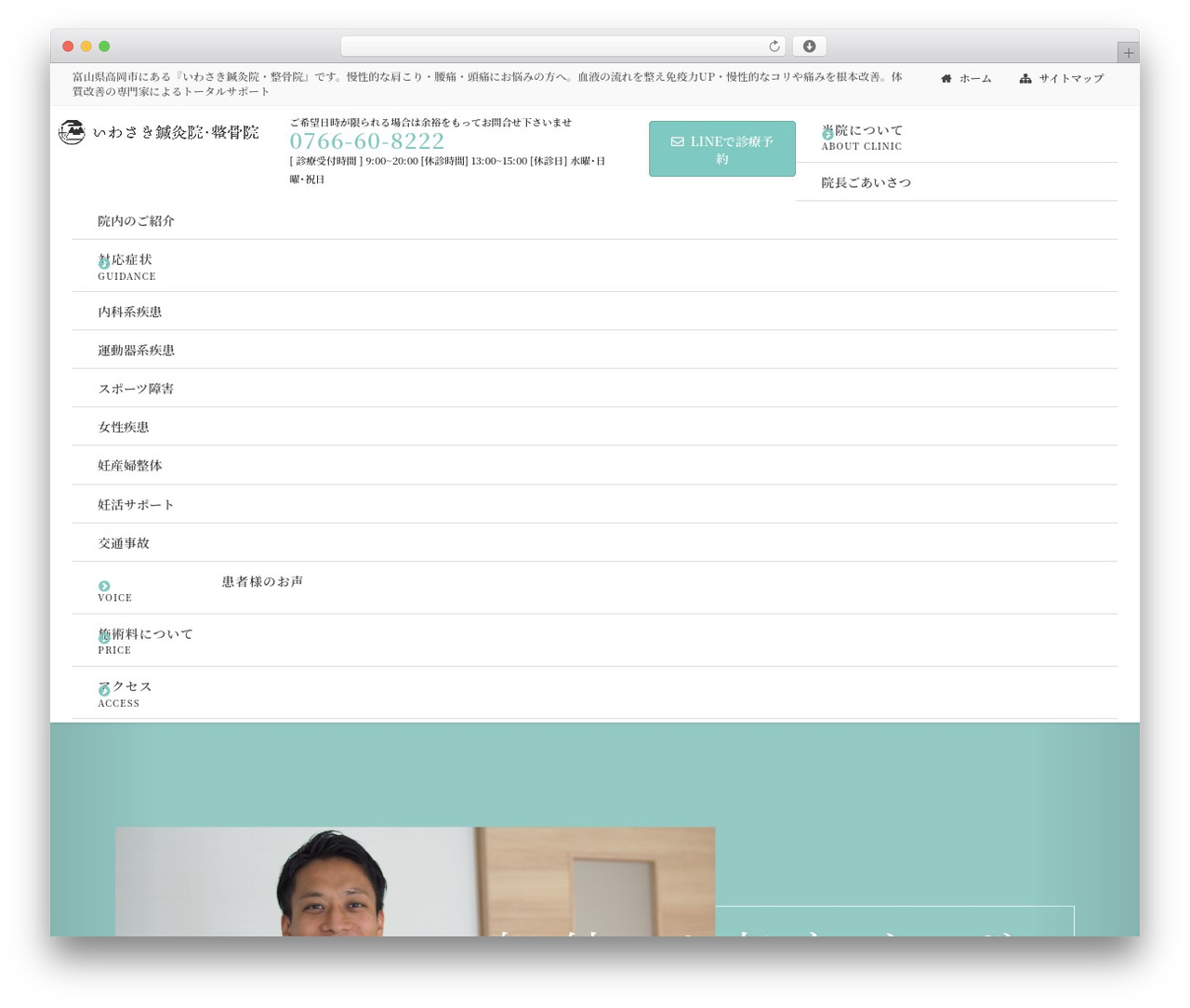This screenshot has height=1008, width=1190.
Task: Click the browser reload icon
Action: [x=773, y=46]
